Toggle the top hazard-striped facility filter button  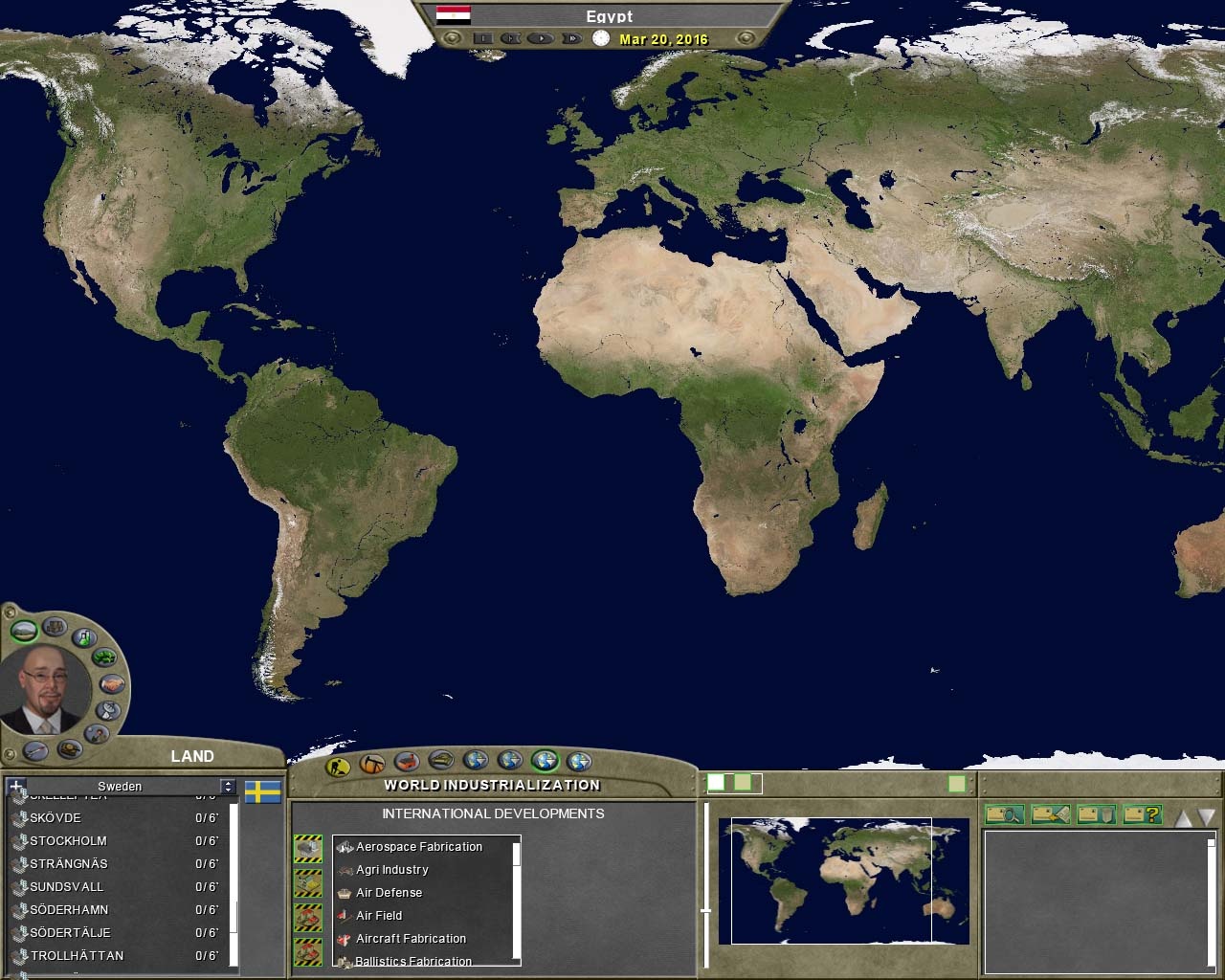point(308,848)
